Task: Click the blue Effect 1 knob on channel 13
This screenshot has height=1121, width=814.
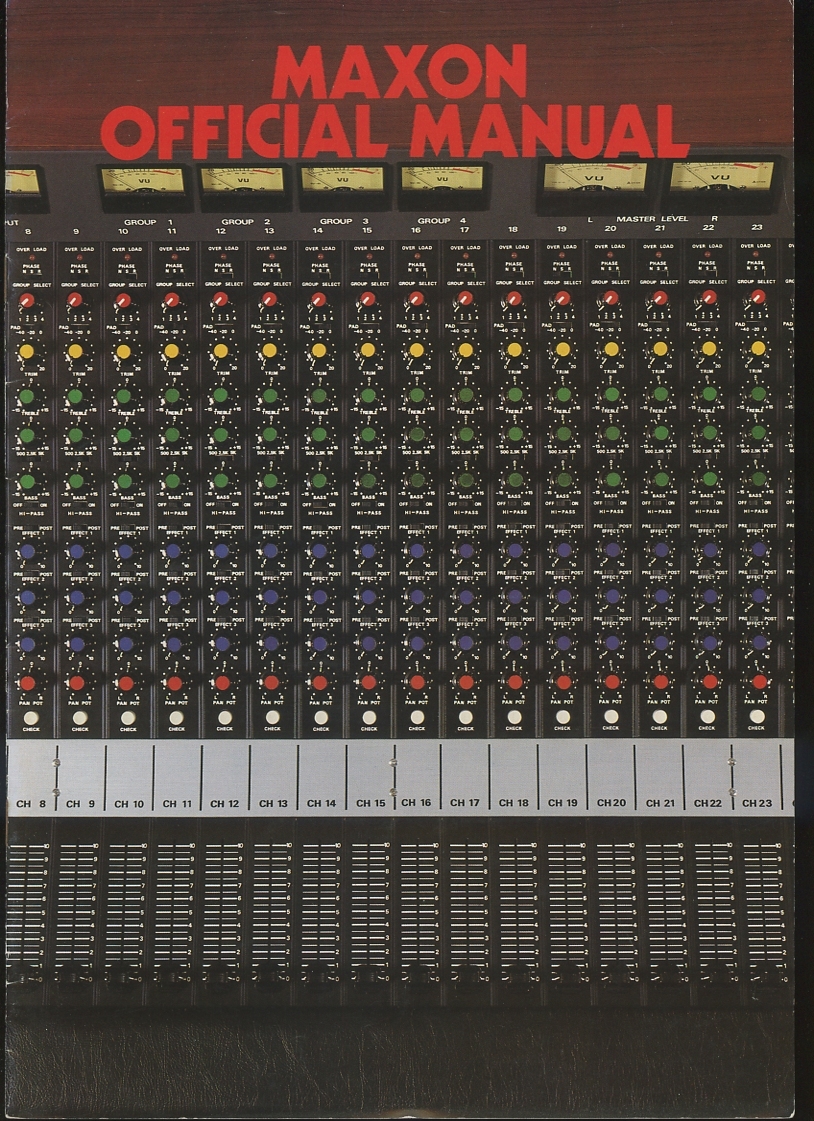Action: click(270, 550)
